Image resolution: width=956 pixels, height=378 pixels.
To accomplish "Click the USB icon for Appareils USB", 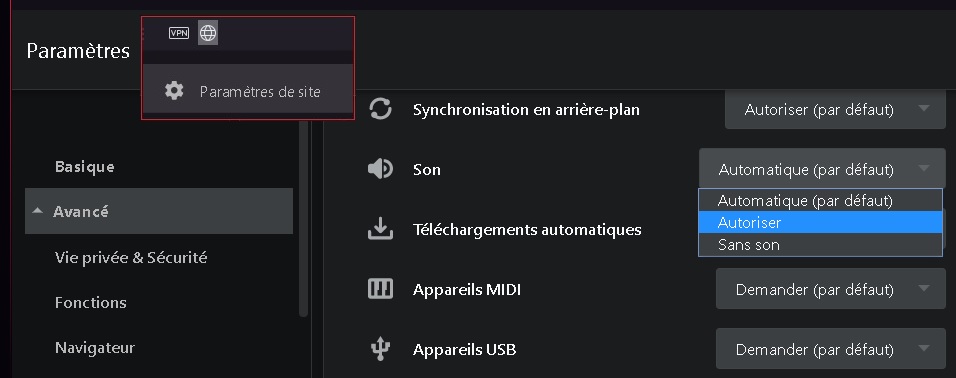I will (x=380, y=349).
